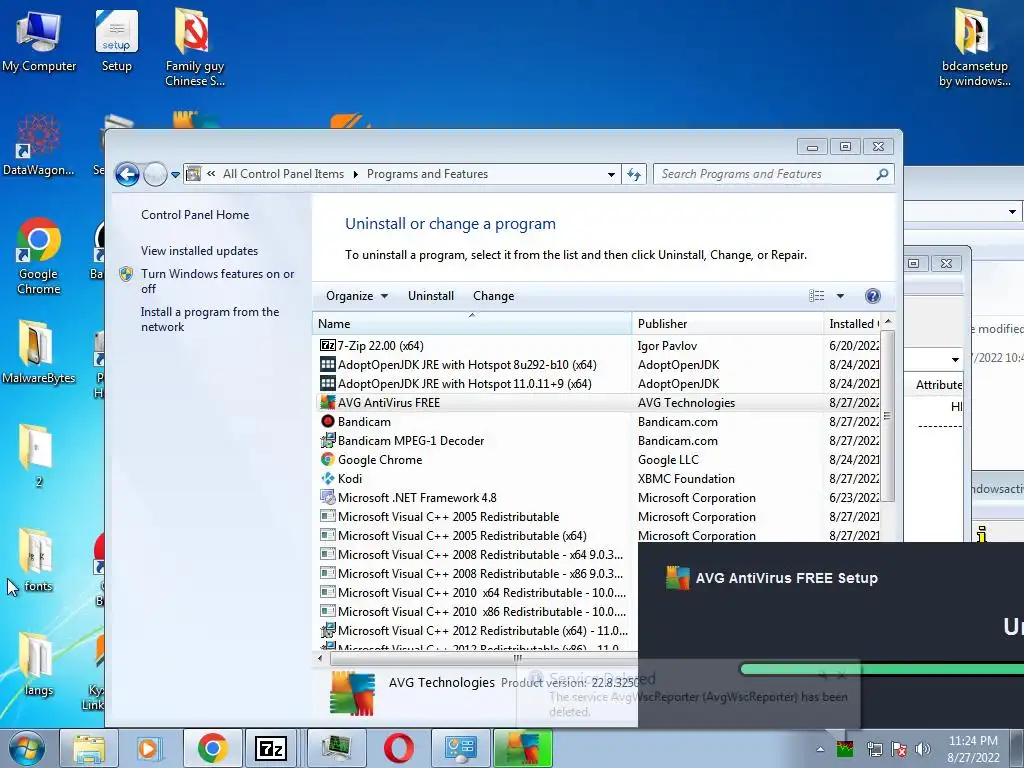Image resolution: width=1024 pixels, height=768 pixels.
Task: Click the Windows Start orb
Action: pos(27,748)
